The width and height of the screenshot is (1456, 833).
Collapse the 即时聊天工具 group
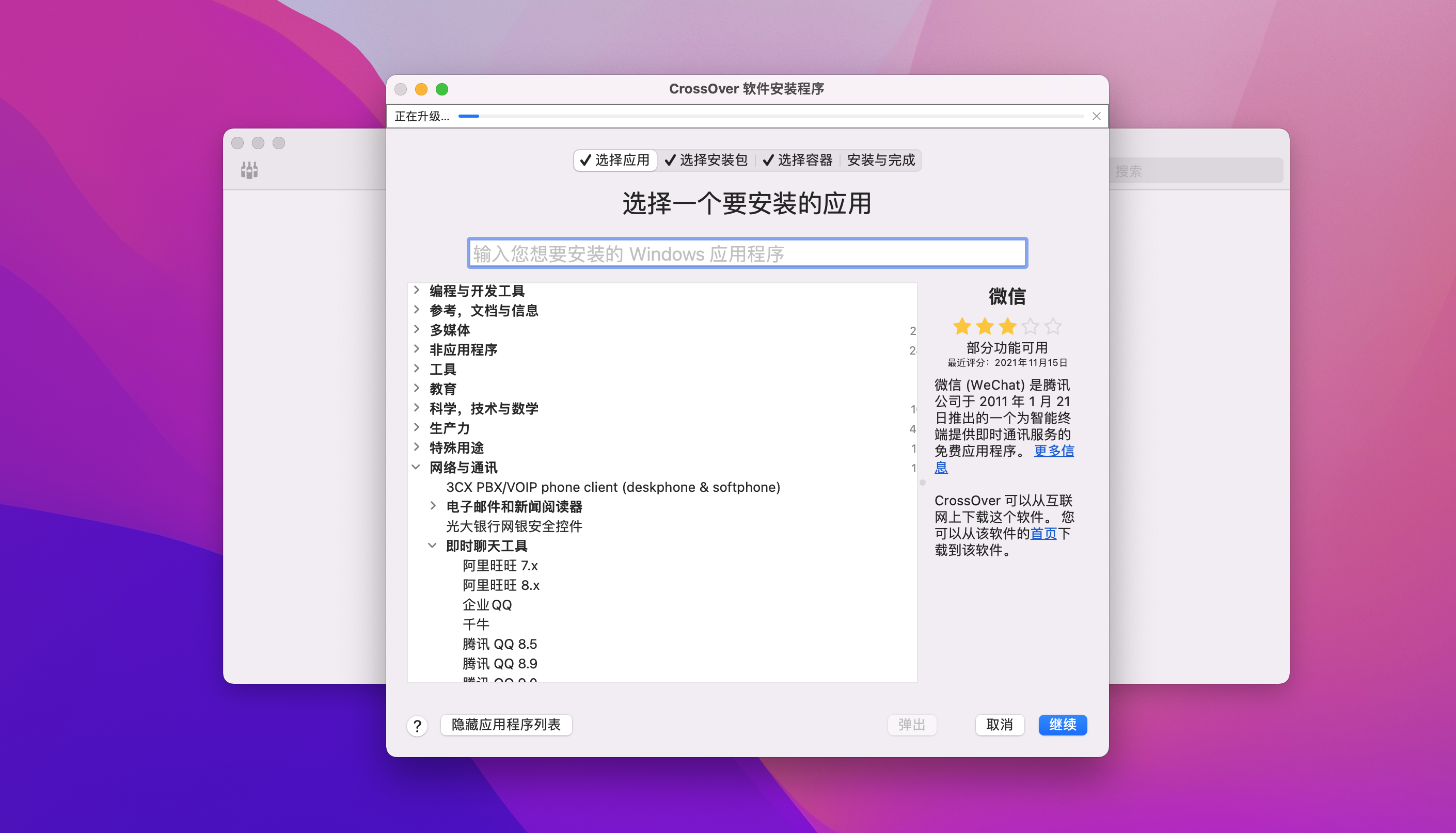pyautogui.click(x=433, y=545)
